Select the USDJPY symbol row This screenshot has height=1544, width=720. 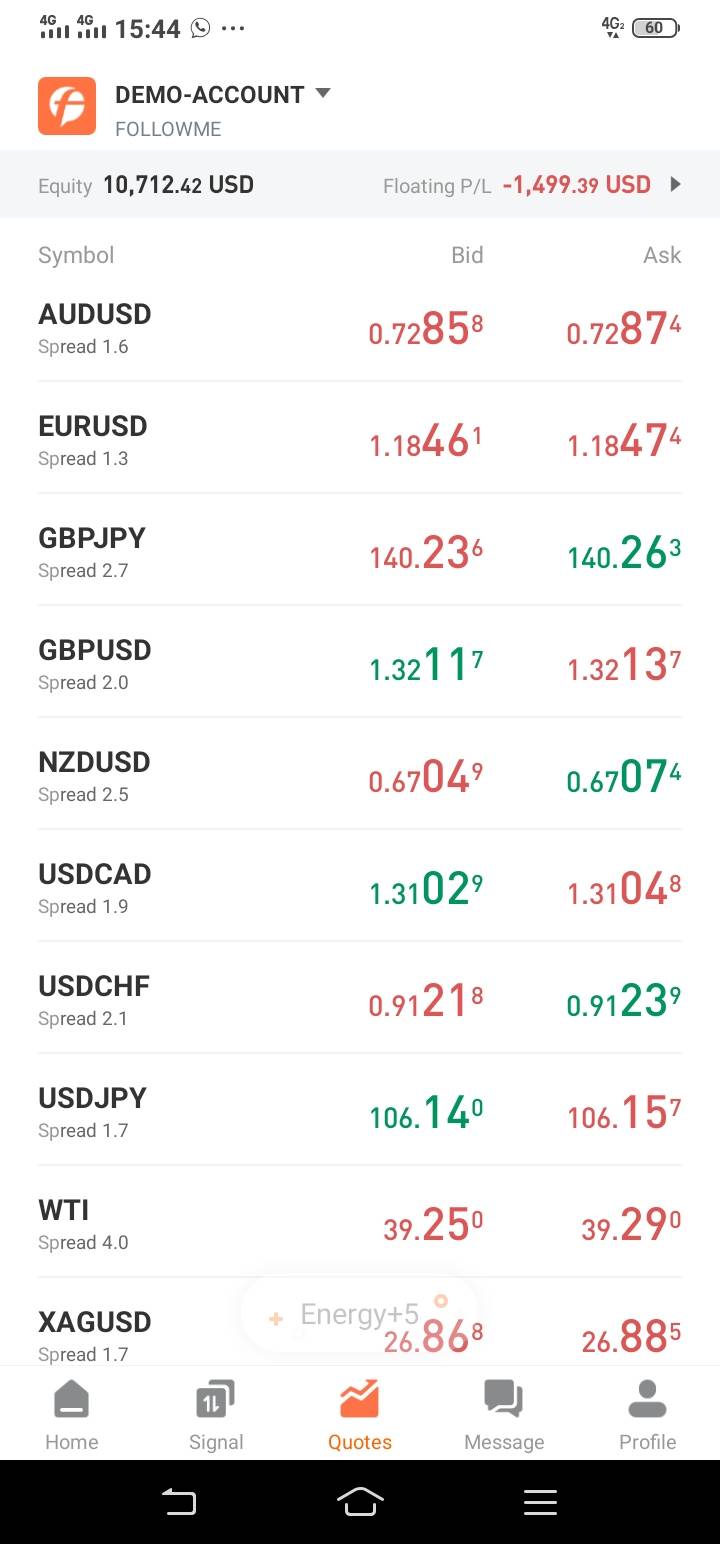pyautogui.click(x=360, y=1110)
